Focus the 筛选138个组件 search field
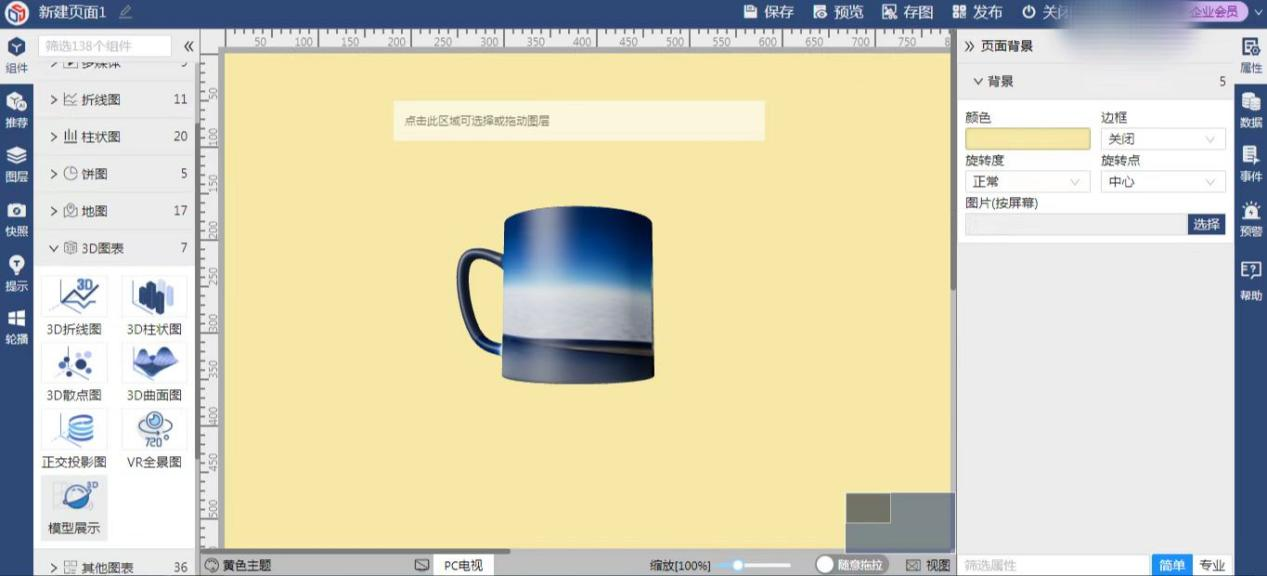 click(x=105, y=46)
